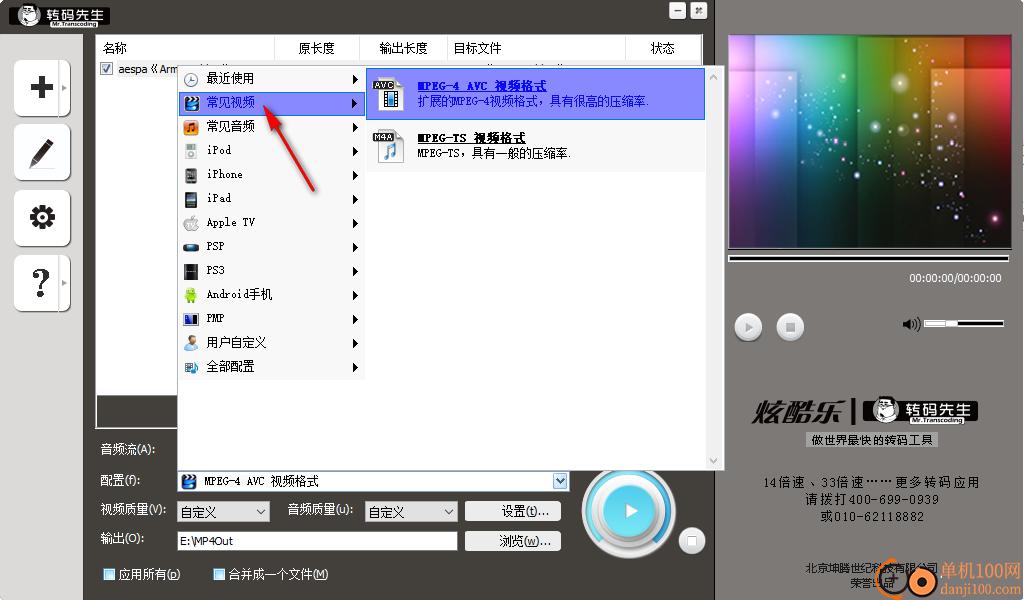Click the AVC film format icon
Screen dimensions: 1024x600
pyautogui.click(x=388, y=93)
